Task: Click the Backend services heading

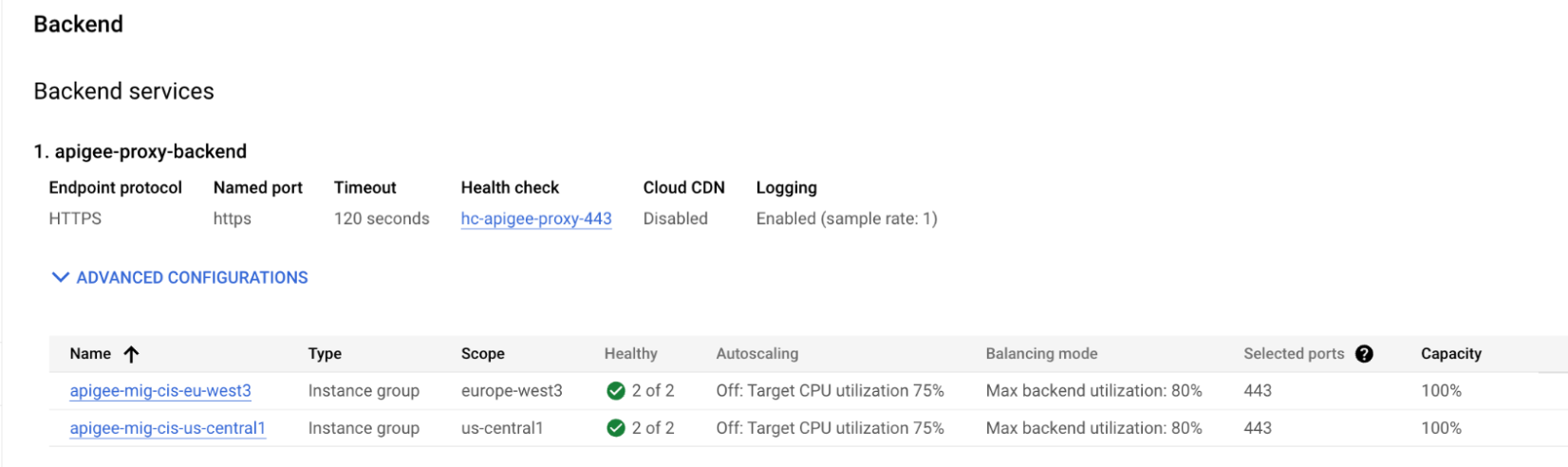Action: click(x=124, y=91)
